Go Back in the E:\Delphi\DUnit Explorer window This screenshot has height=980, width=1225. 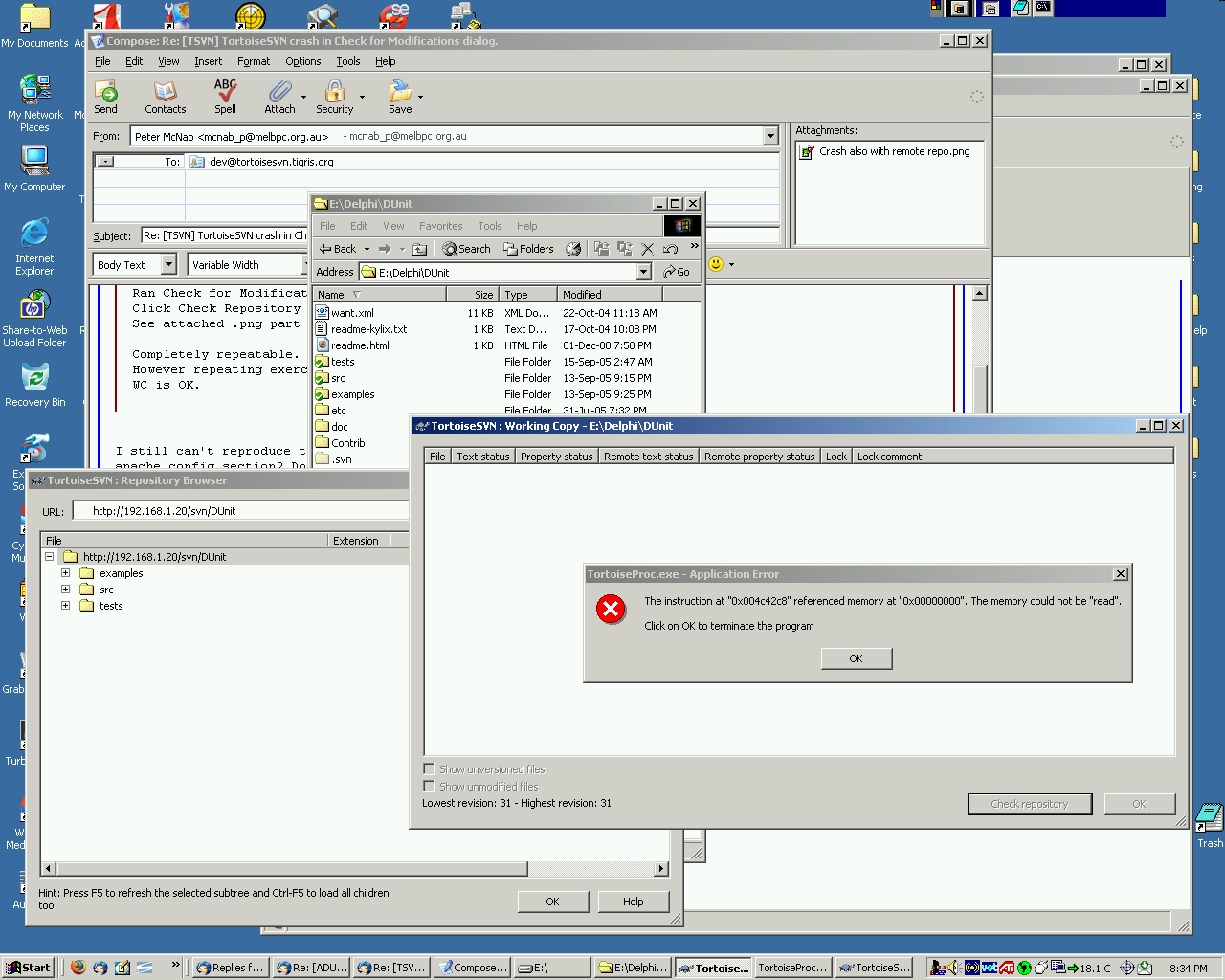[x=338, y=249]
